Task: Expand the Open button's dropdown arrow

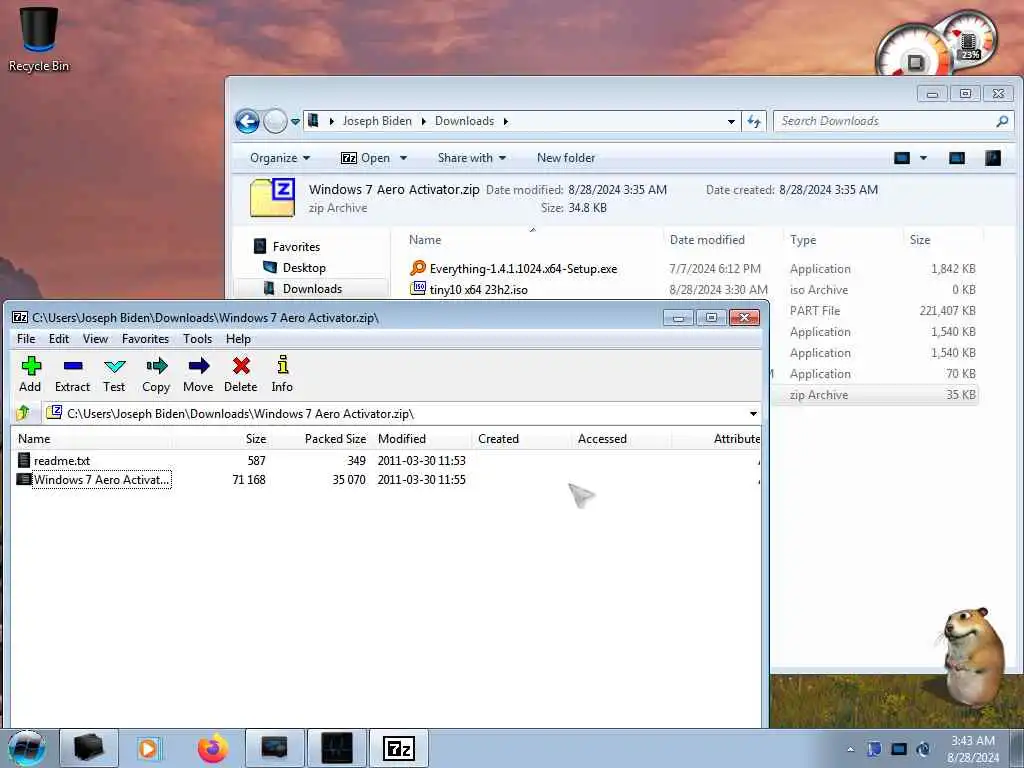Action: pyautogui.click(x=403, y=158)
